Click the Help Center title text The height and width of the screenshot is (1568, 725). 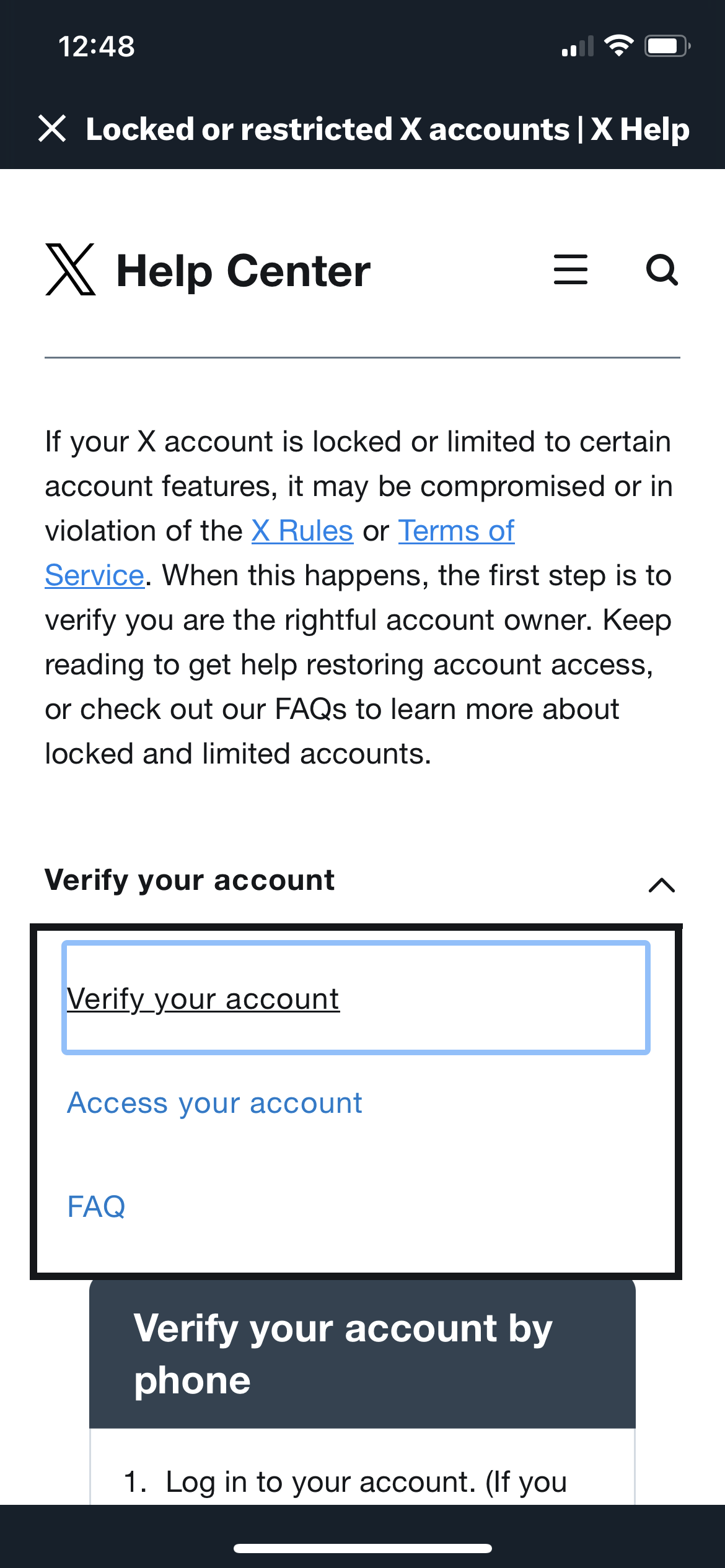click(x=244, y=271)
